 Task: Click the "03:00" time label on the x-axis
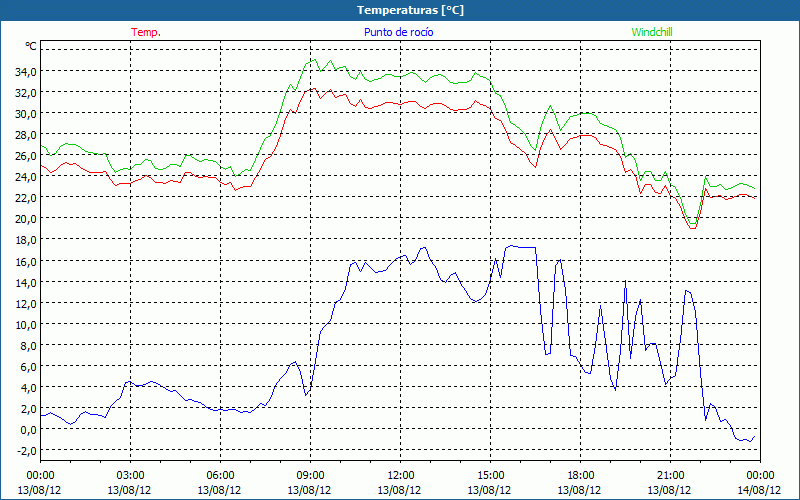[x=130, y=476]
